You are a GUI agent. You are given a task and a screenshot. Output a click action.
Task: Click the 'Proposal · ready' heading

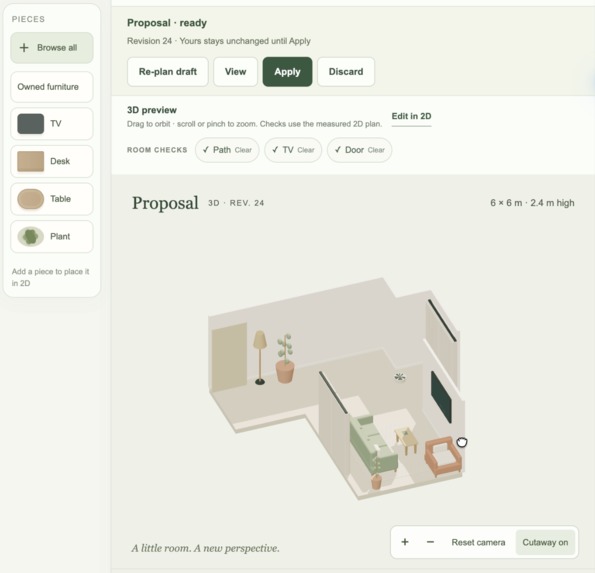[x=167, y=23]
